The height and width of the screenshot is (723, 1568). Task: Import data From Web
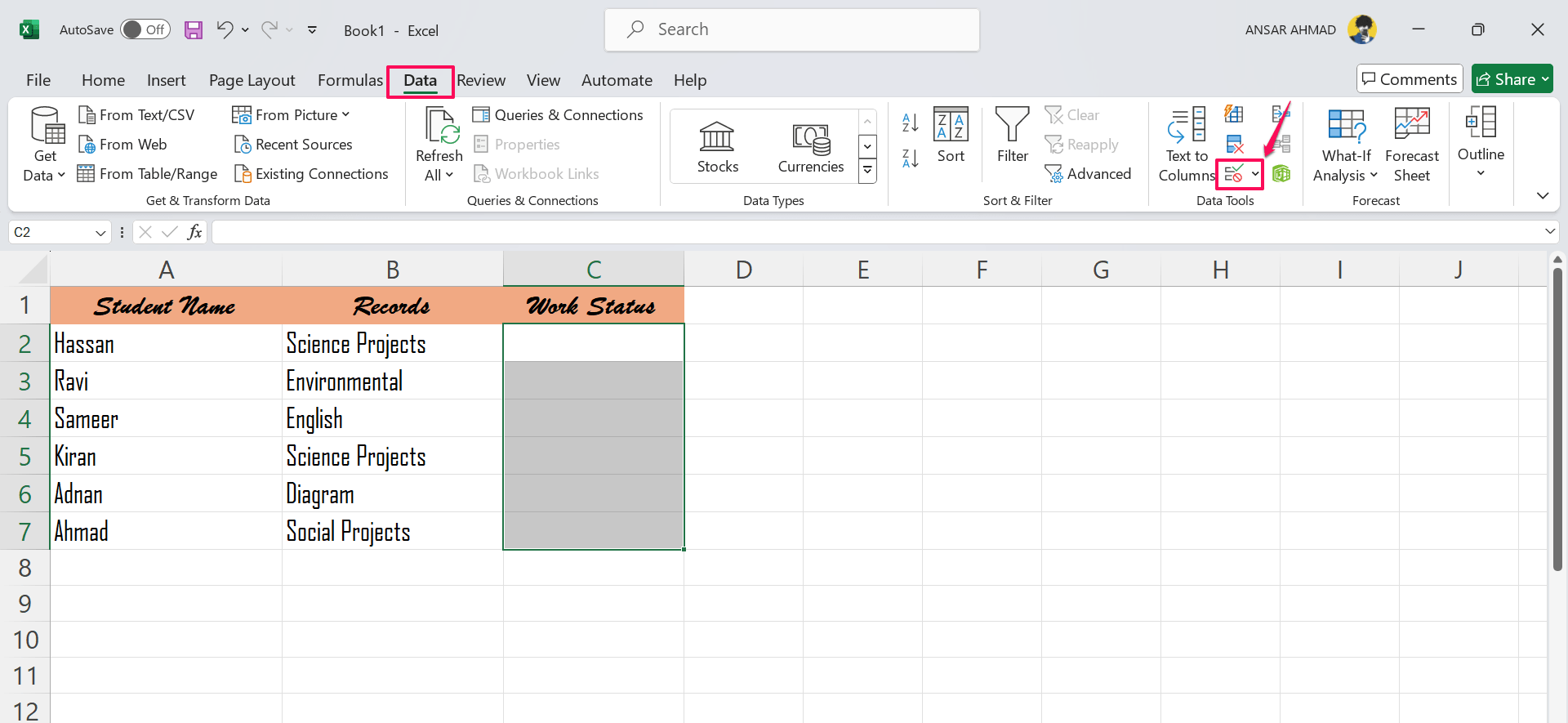(122, 145)
